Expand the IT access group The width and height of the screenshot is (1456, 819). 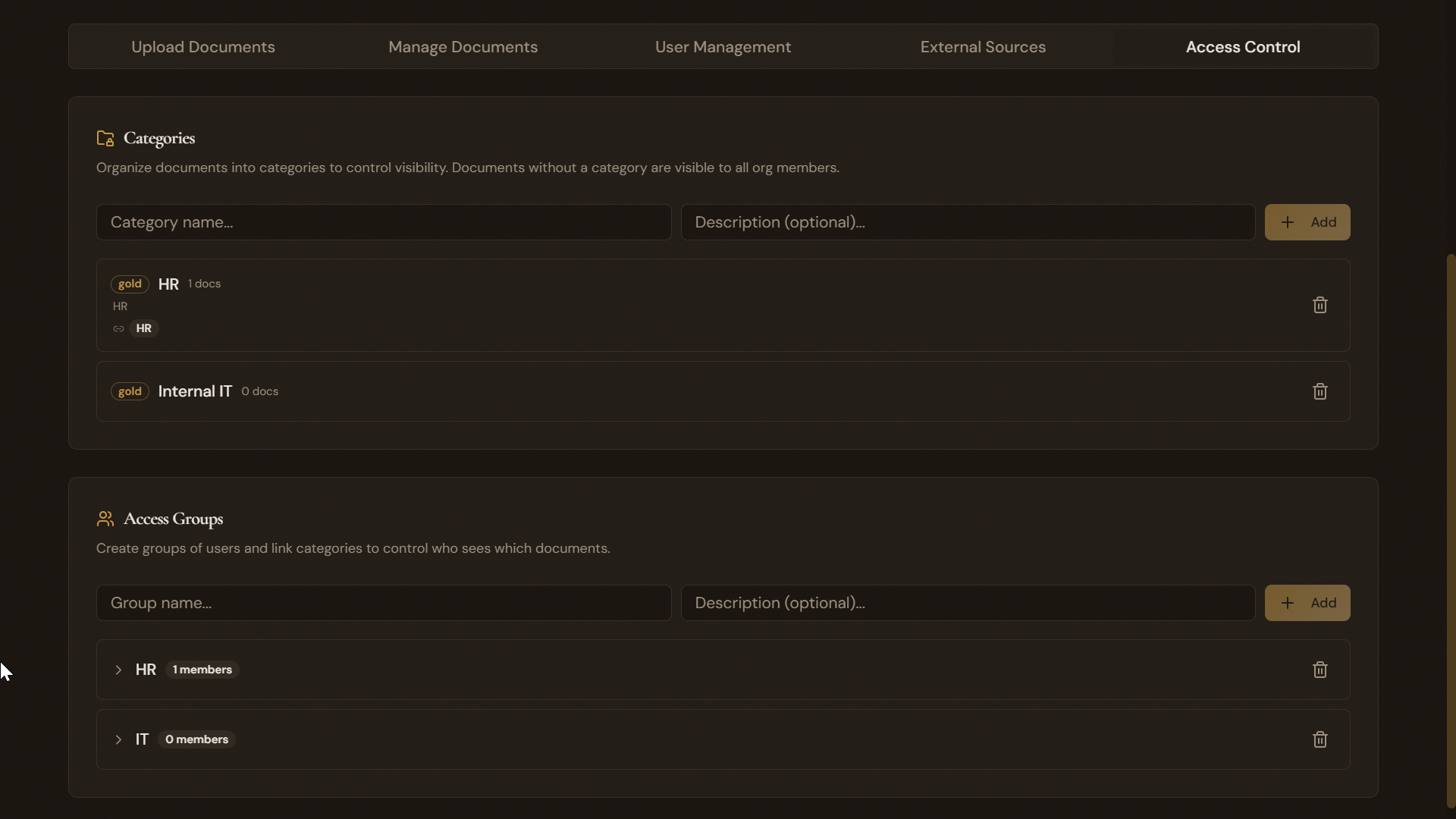[118, 739]
